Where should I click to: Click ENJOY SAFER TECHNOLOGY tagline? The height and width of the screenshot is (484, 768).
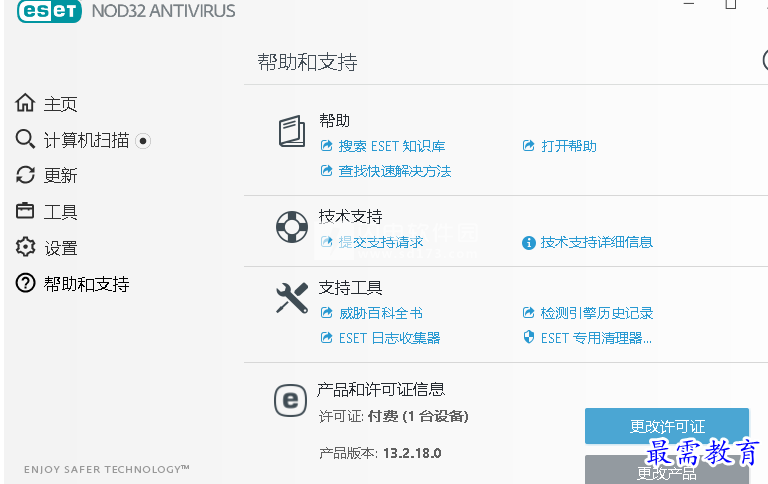[107, 469]
